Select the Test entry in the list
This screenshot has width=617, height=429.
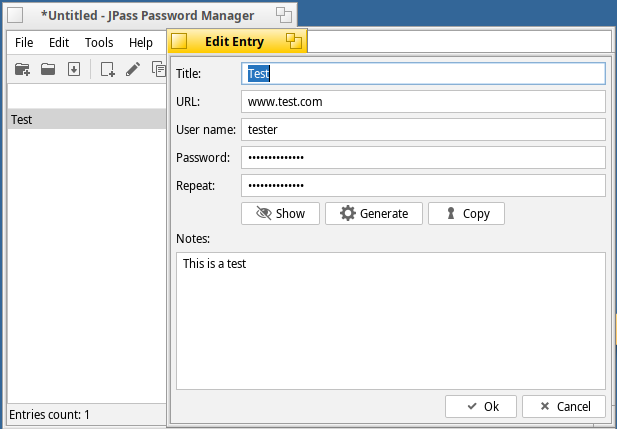click(87, 119)
